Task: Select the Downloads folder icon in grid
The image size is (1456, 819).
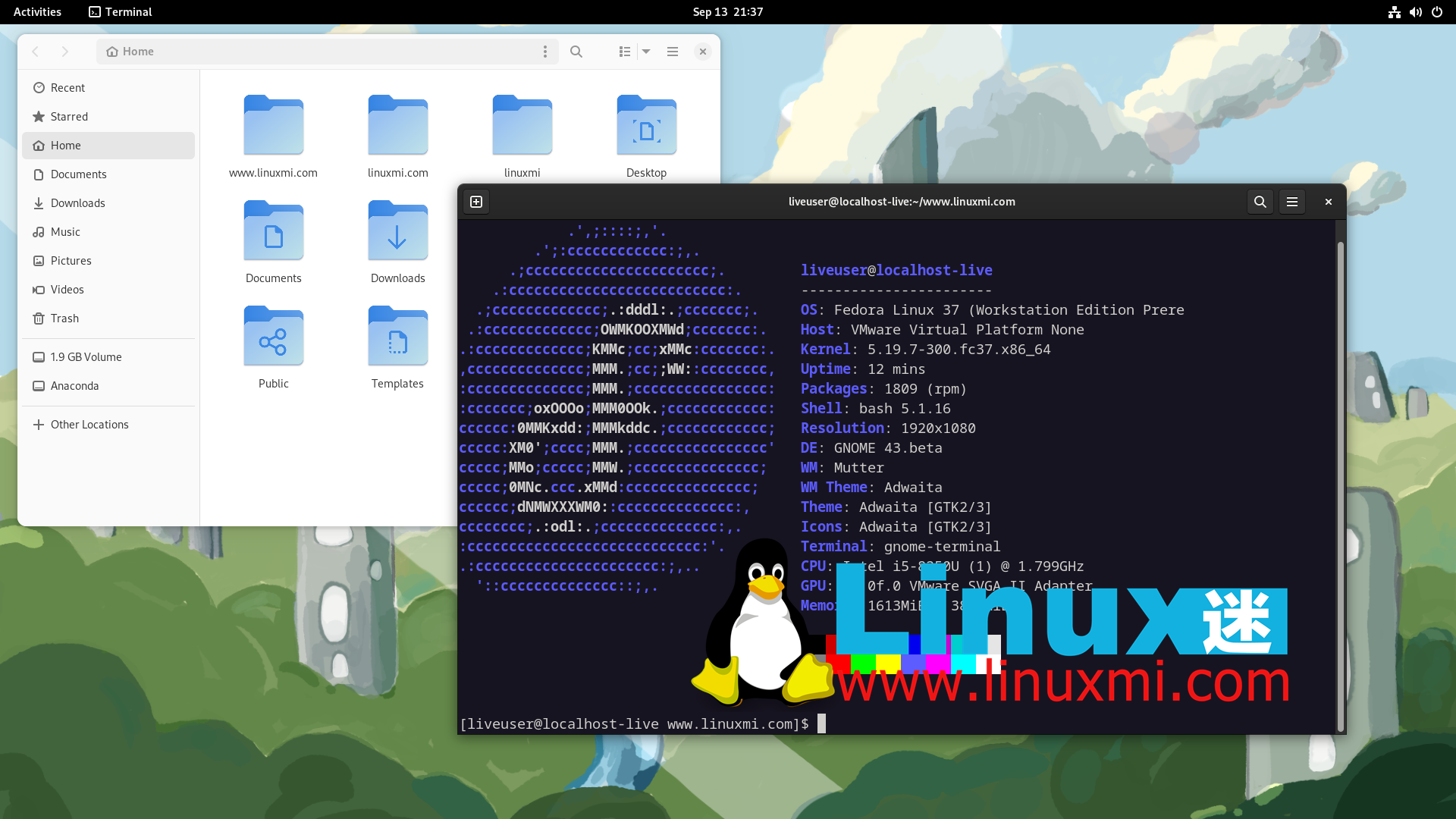Action: (x=398, y=231)
